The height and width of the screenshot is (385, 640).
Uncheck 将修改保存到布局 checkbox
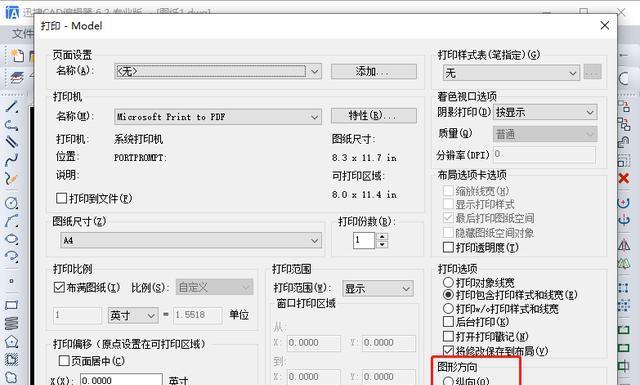448,350
